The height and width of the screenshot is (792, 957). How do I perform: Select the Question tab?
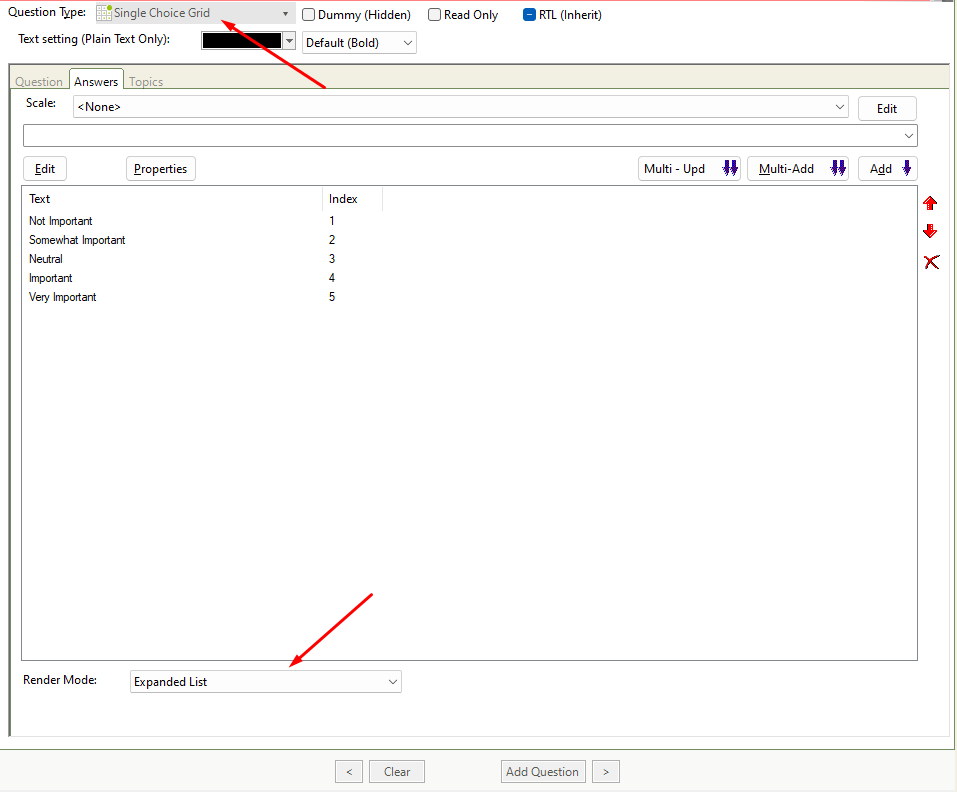[x=39, y=81]
